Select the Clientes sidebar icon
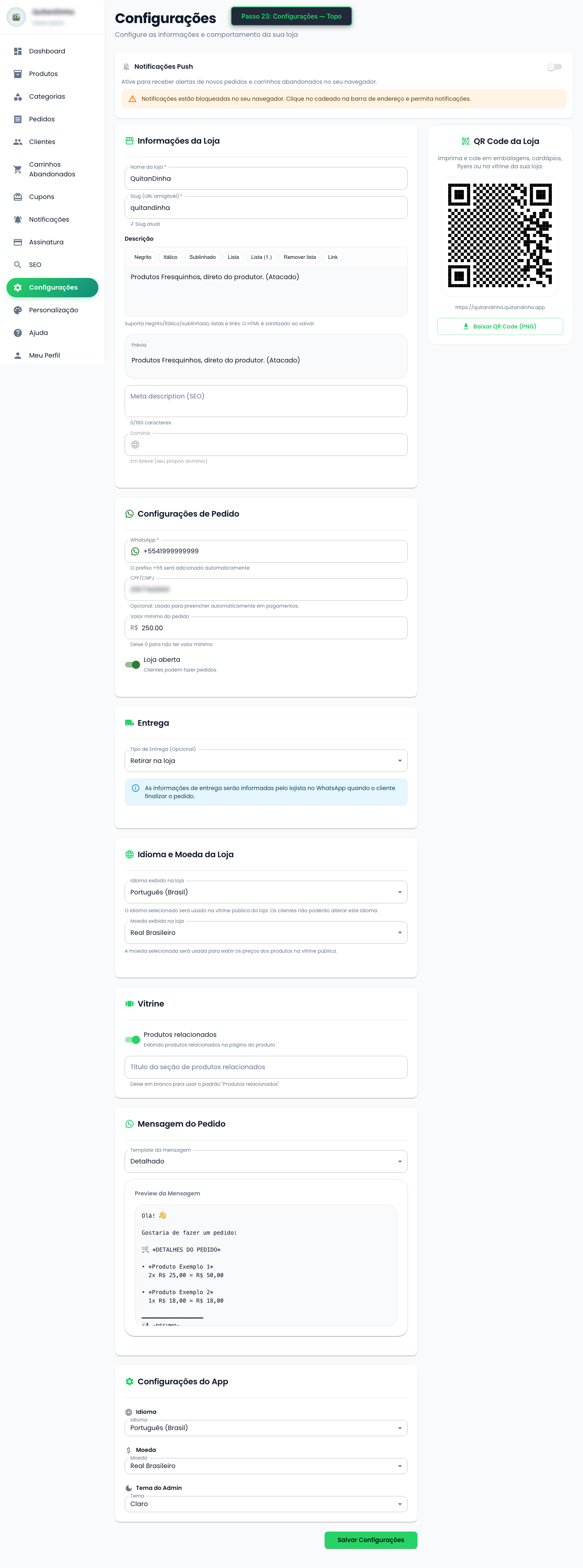This screenshot has height=1568, width=583. coord(17,141)
